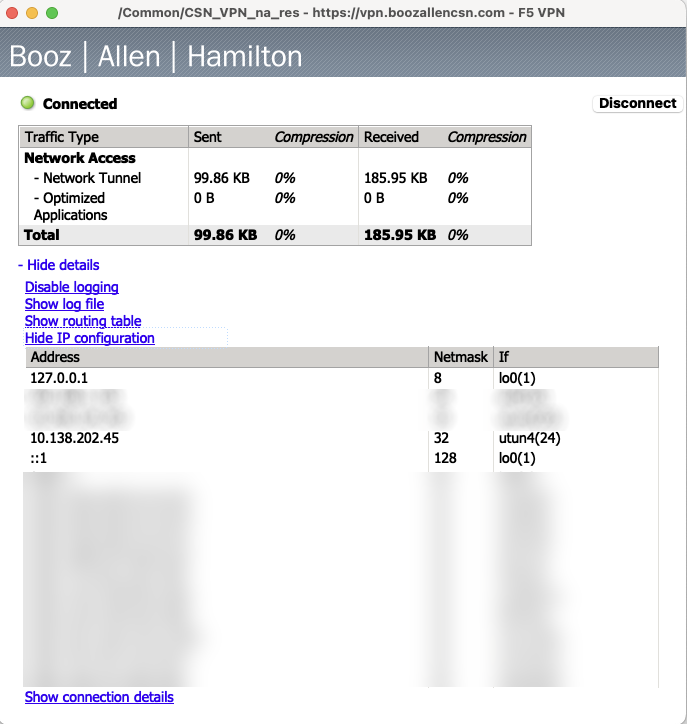Image resolution: width=687 pixels, height=724 pixels.
Task: Open the Show routing table link
Action: pos(83,321)
